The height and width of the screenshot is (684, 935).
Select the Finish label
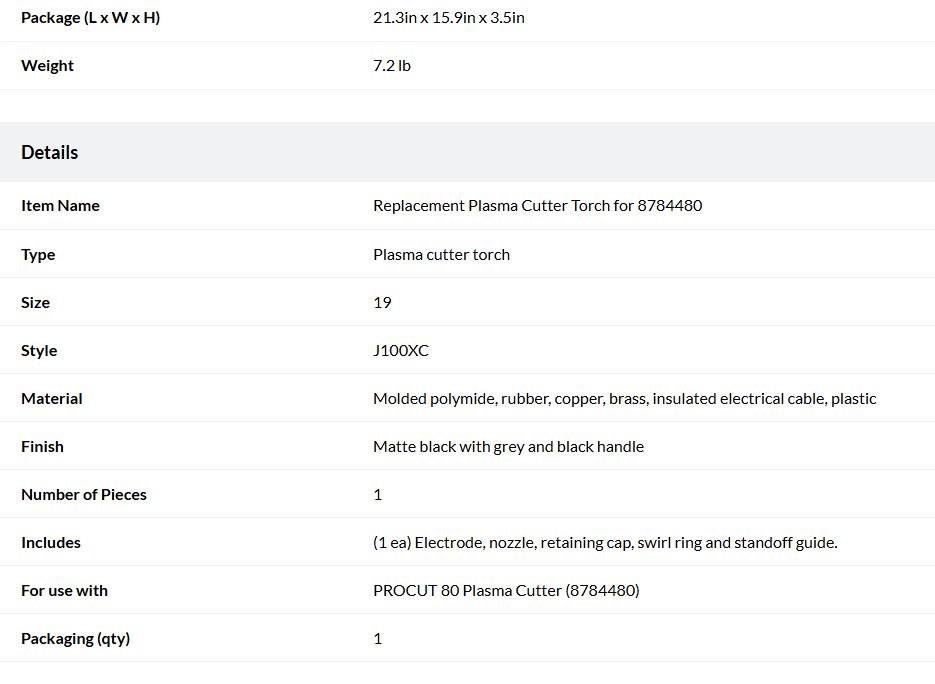42,447
